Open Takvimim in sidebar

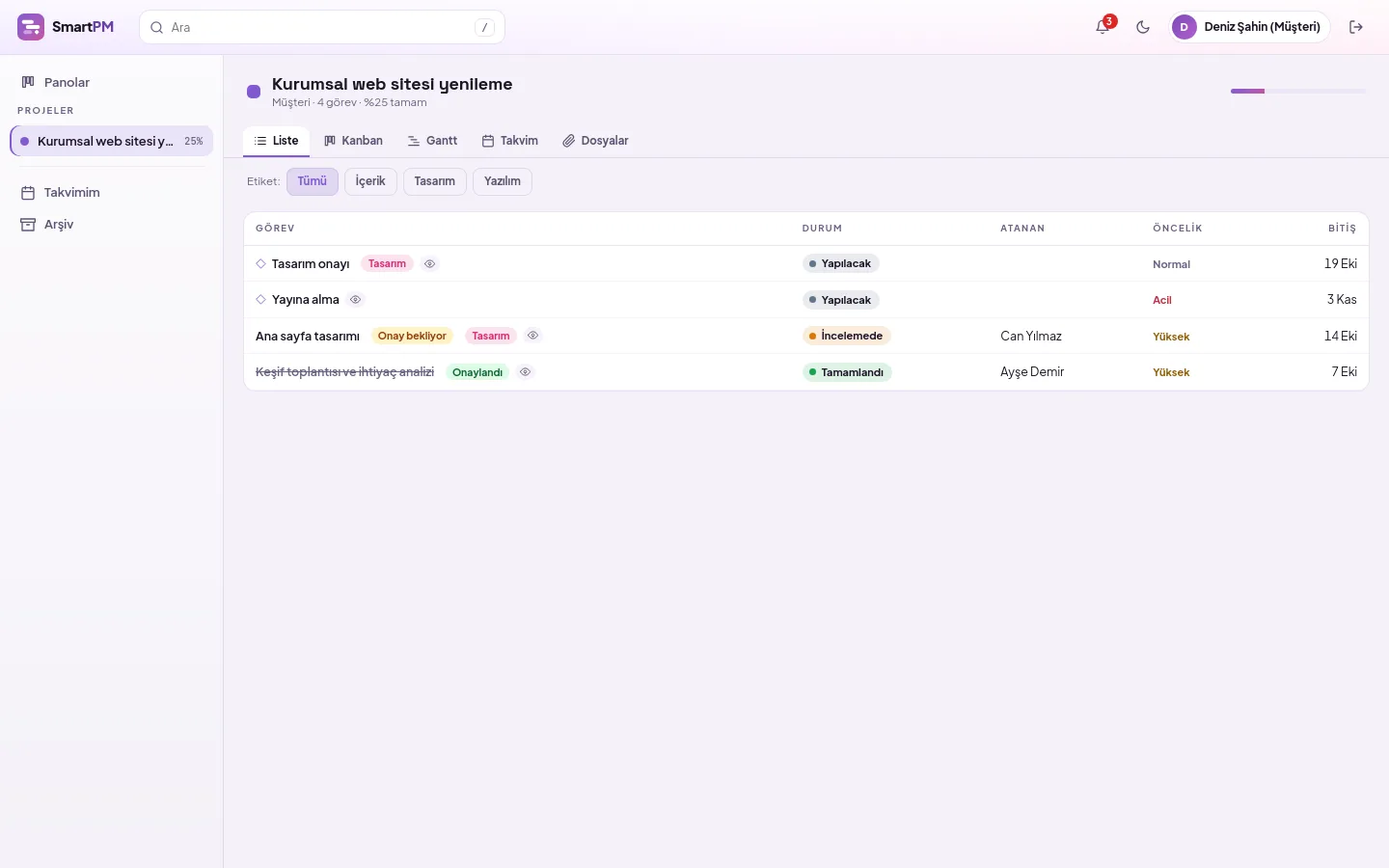point(112,192)
